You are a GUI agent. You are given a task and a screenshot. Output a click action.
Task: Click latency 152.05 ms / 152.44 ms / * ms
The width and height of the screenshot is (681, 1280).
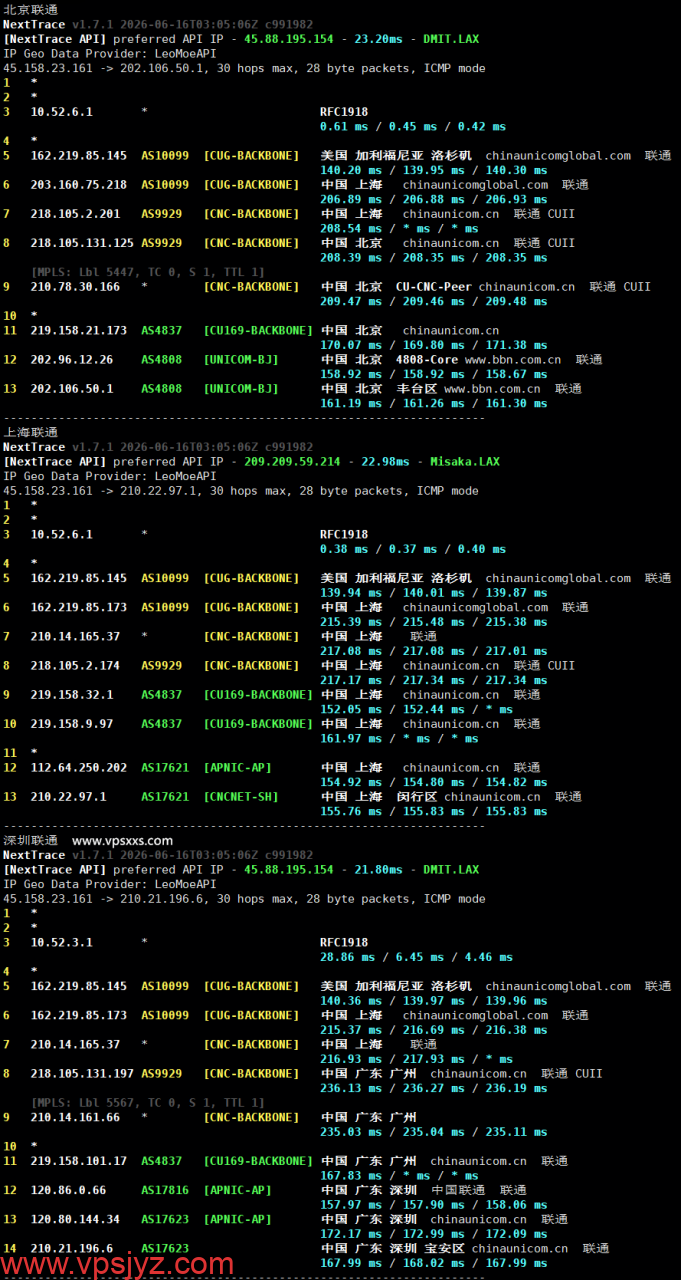coord(416,709)
